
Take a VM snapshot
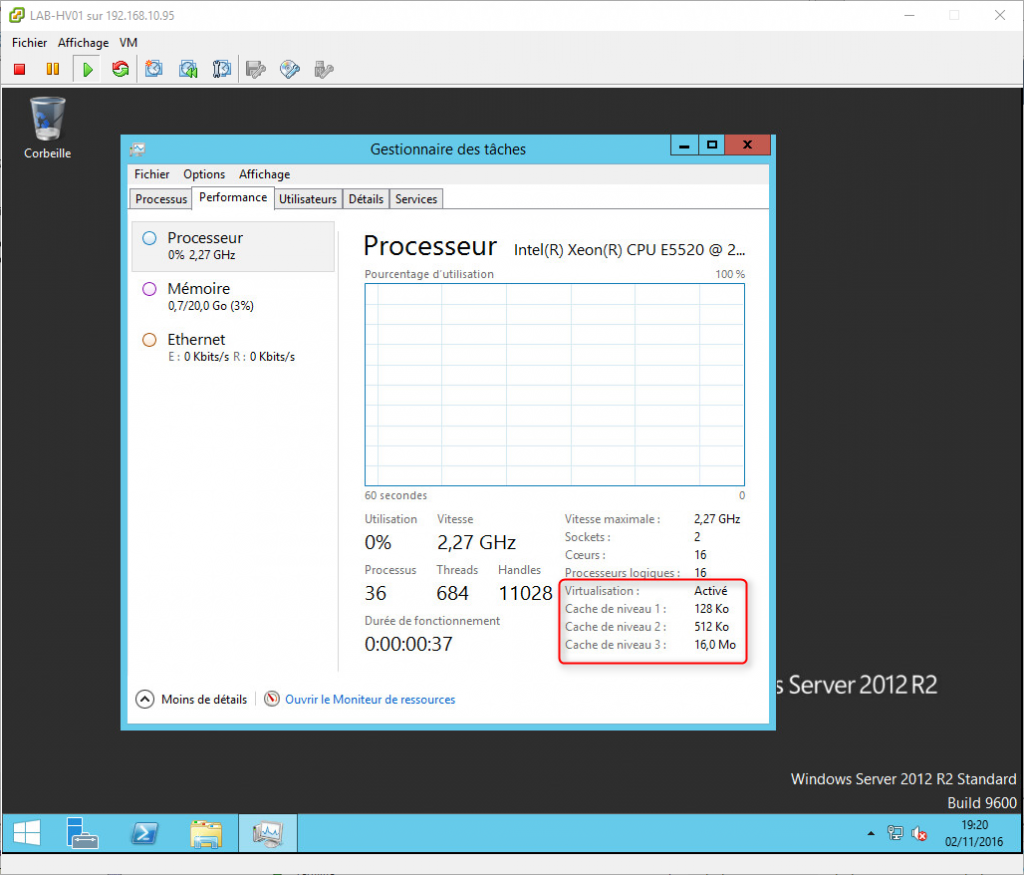[x=154, y=69]
